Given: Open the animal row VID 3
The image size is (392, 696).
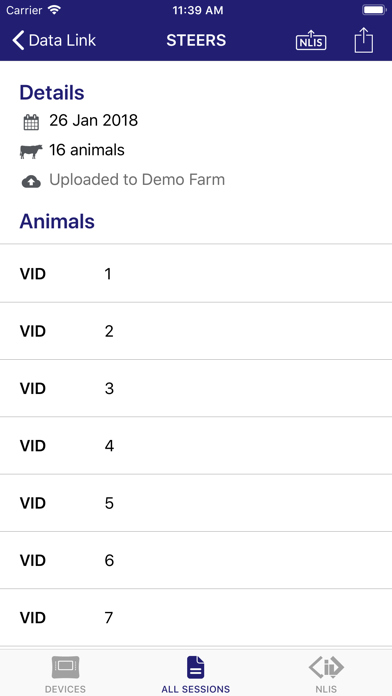Looking at the screenshot, I should tap(196, 388).
